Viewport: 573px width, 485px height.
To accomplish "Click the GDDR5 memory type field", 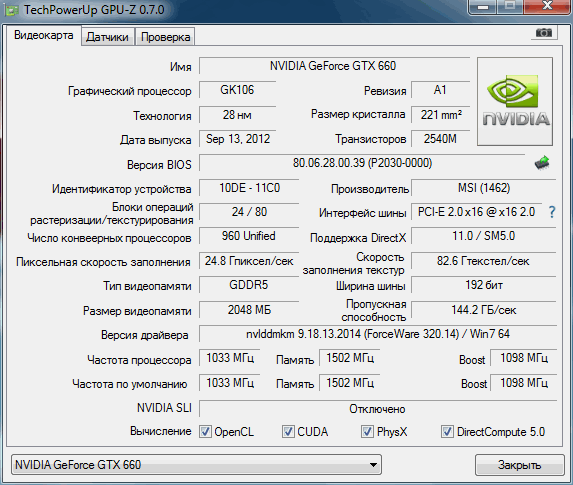I will click(x=249, y=285).
